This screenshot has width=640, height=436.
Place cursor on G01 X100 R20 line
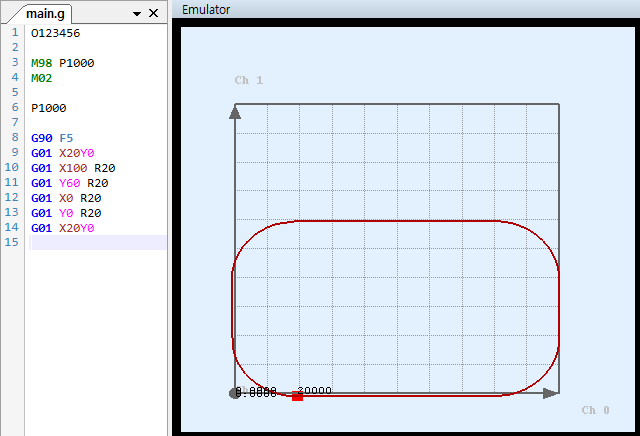pyautogui.click(x=73, y=168)
